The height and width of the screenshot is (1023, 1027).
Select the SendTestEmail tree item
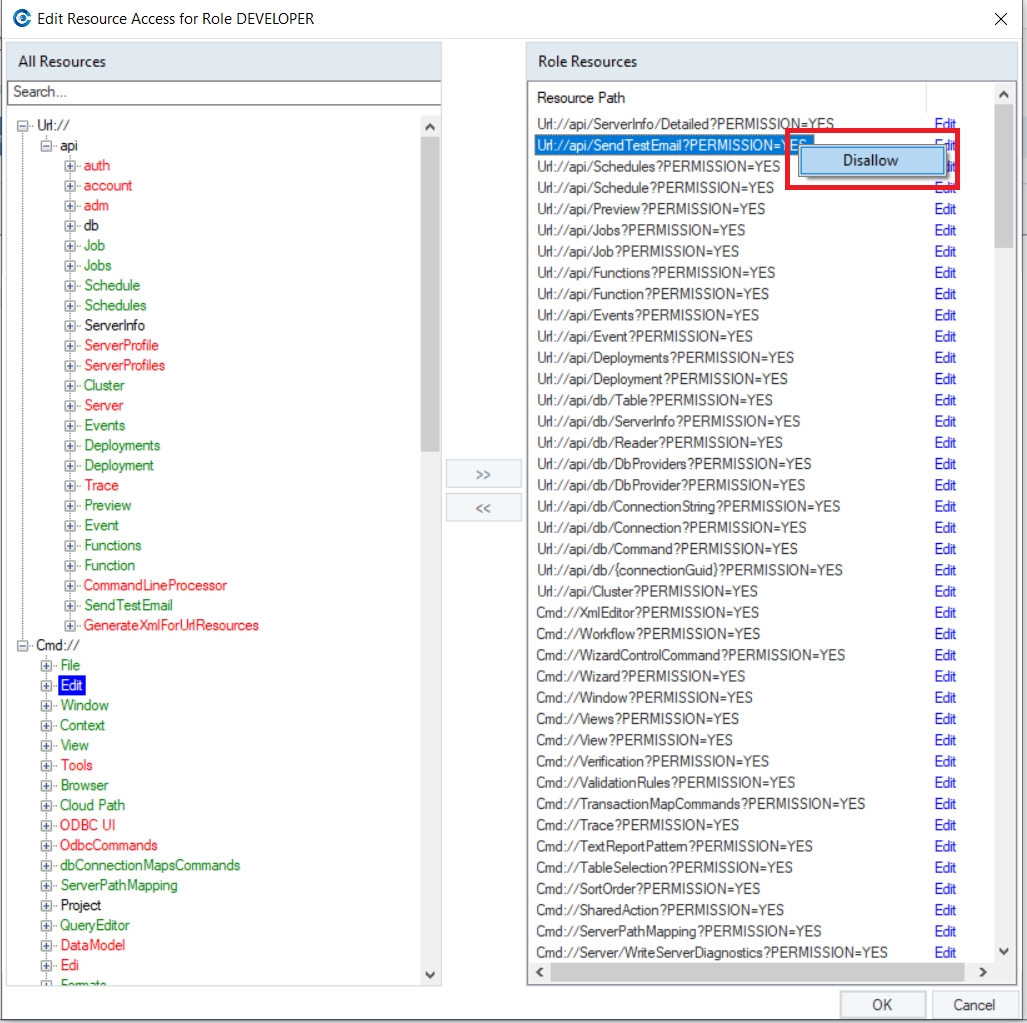click(128, 605)
